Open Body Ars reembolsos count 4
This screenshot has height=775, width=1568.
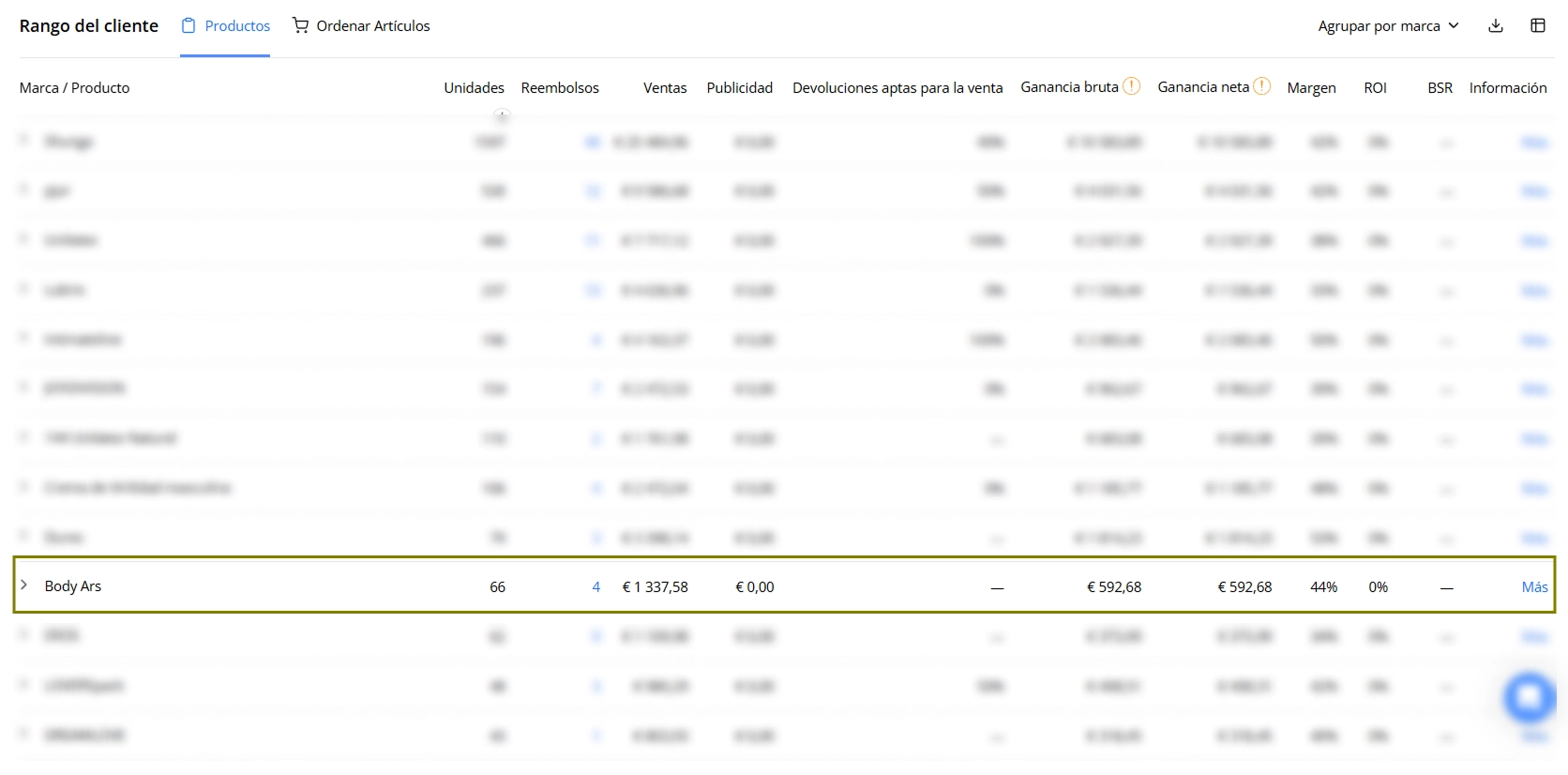(596, 586)
